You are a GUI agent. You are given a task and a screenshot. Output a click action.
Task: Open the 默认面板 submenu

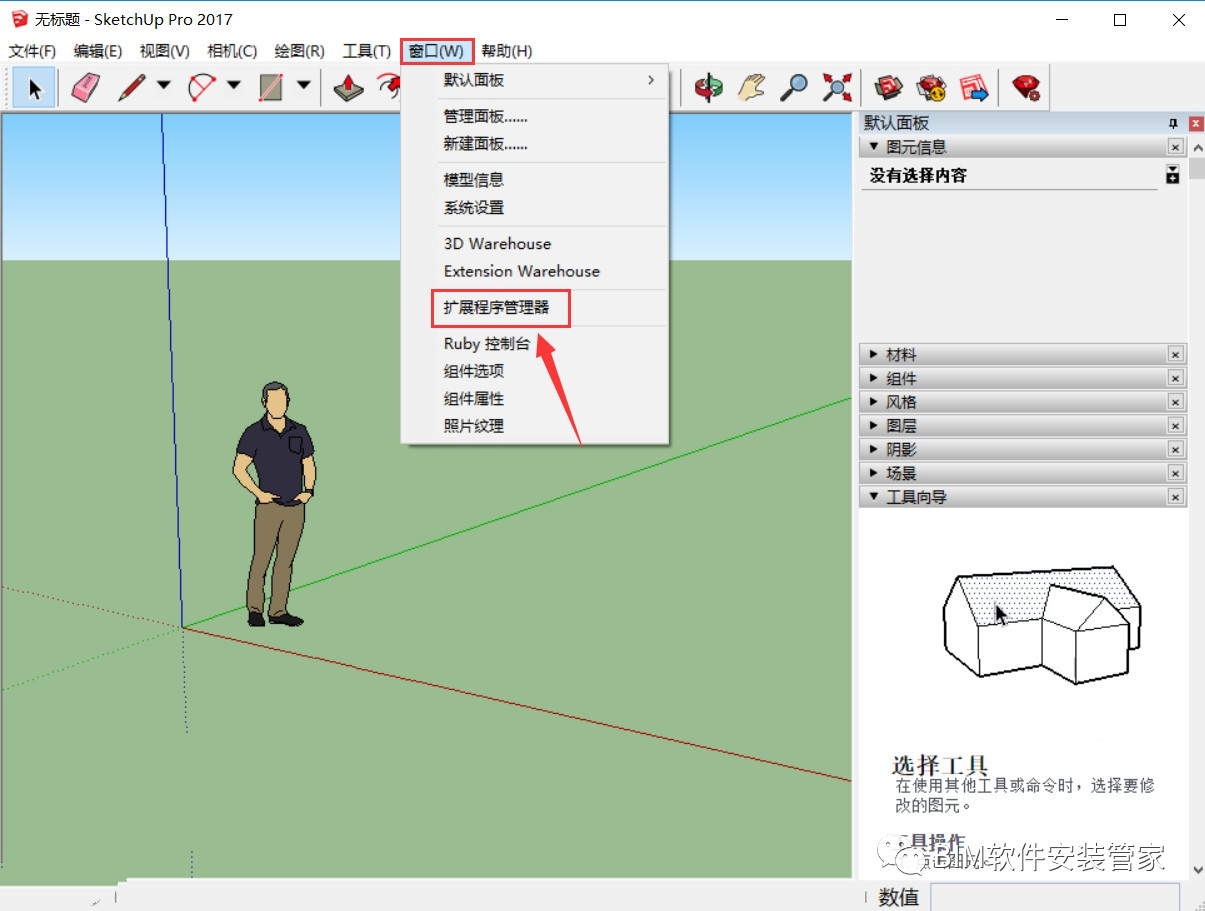(x=535, y=80)
